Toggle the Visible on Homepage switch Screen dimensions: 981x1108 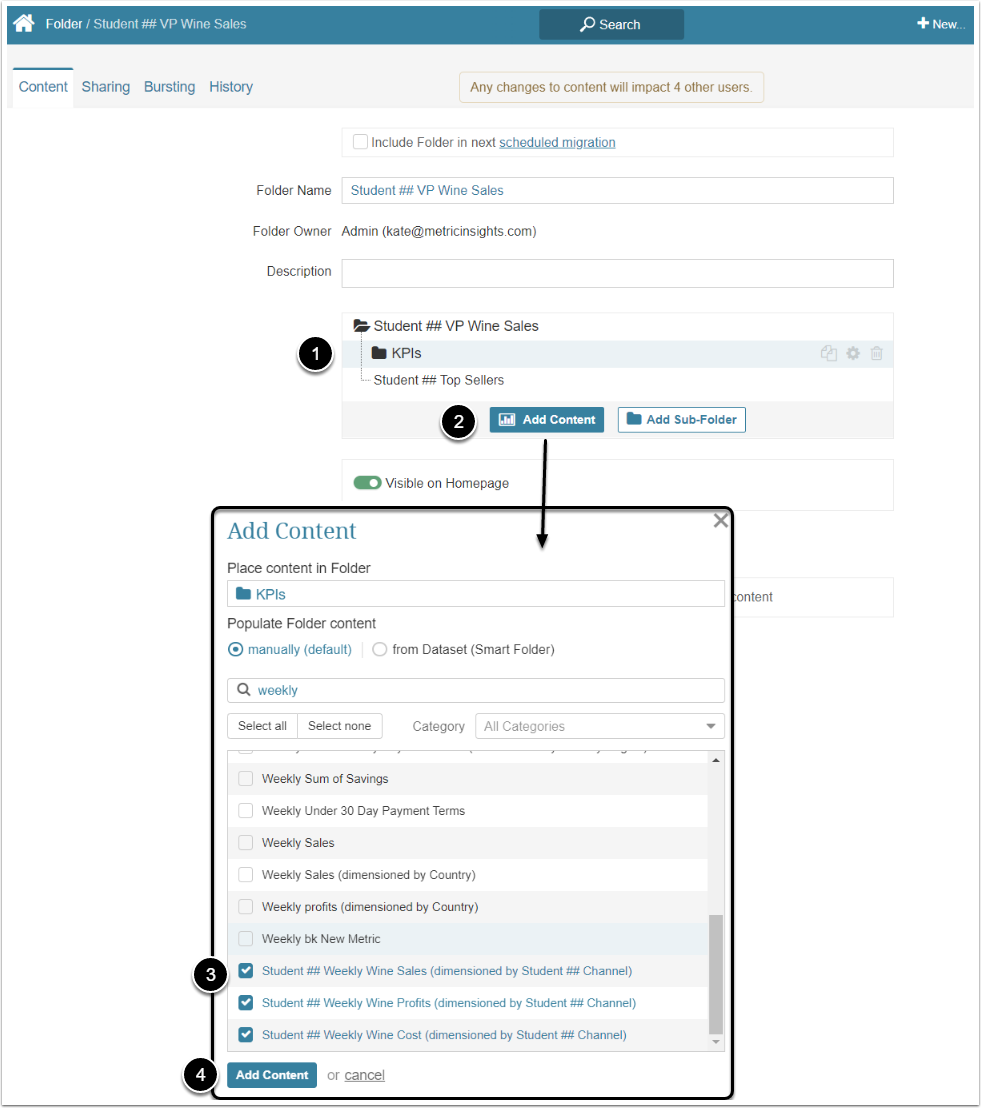(x=367, y=483)
